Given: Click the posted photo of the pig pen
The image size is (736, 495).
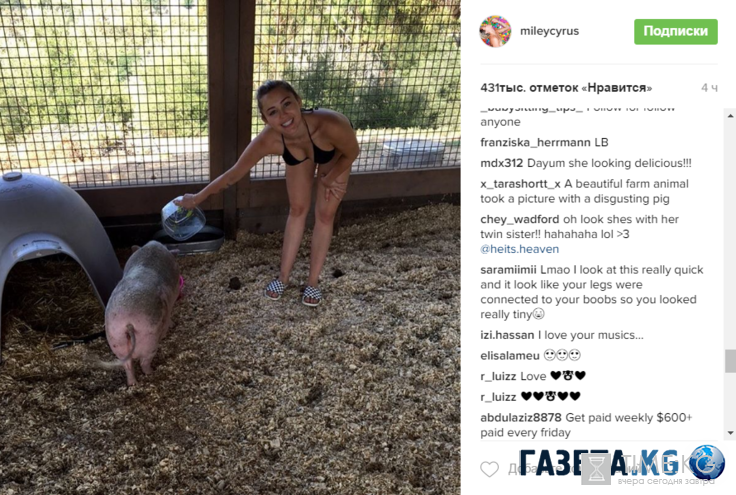Looking at the screenshot, I should (230, 247).
